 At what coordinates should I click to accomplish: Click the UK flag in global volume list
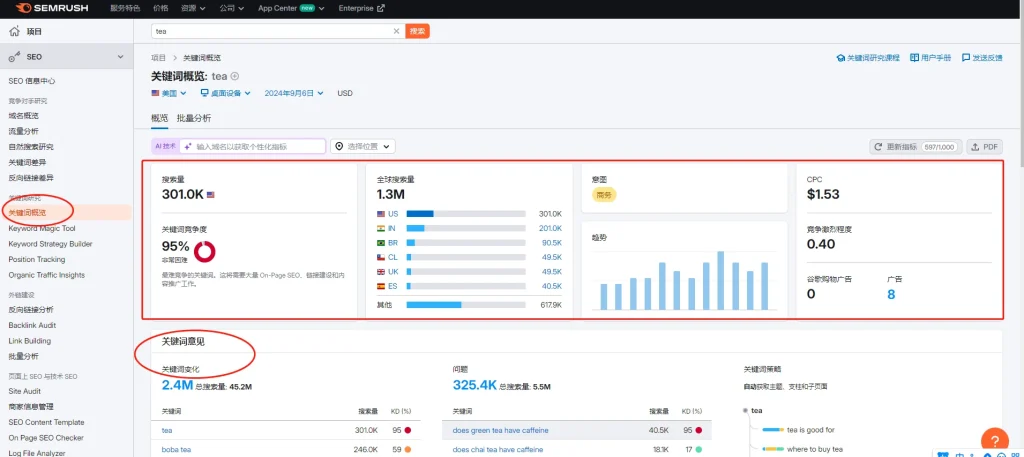[x=381, y=272]
